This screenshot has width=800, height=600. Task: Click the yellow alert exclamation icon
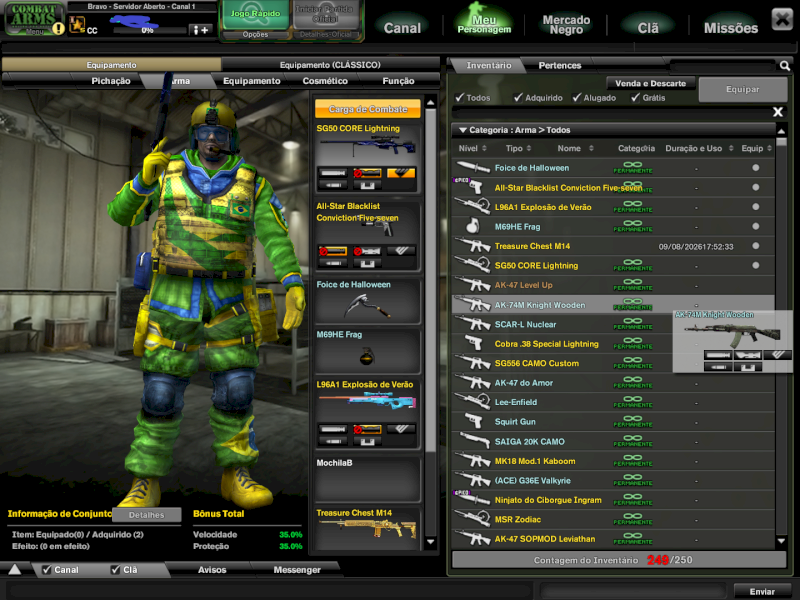tap(59, 29)
